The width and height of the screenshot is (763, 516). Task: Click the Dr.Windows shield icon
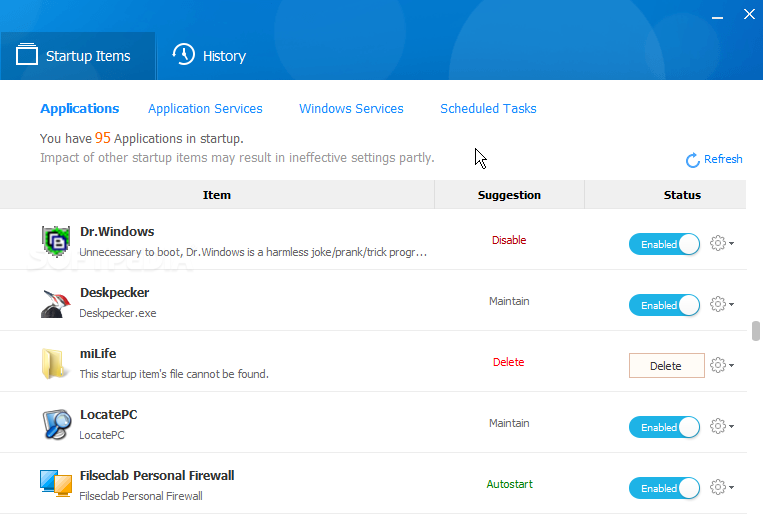(55, 241)
